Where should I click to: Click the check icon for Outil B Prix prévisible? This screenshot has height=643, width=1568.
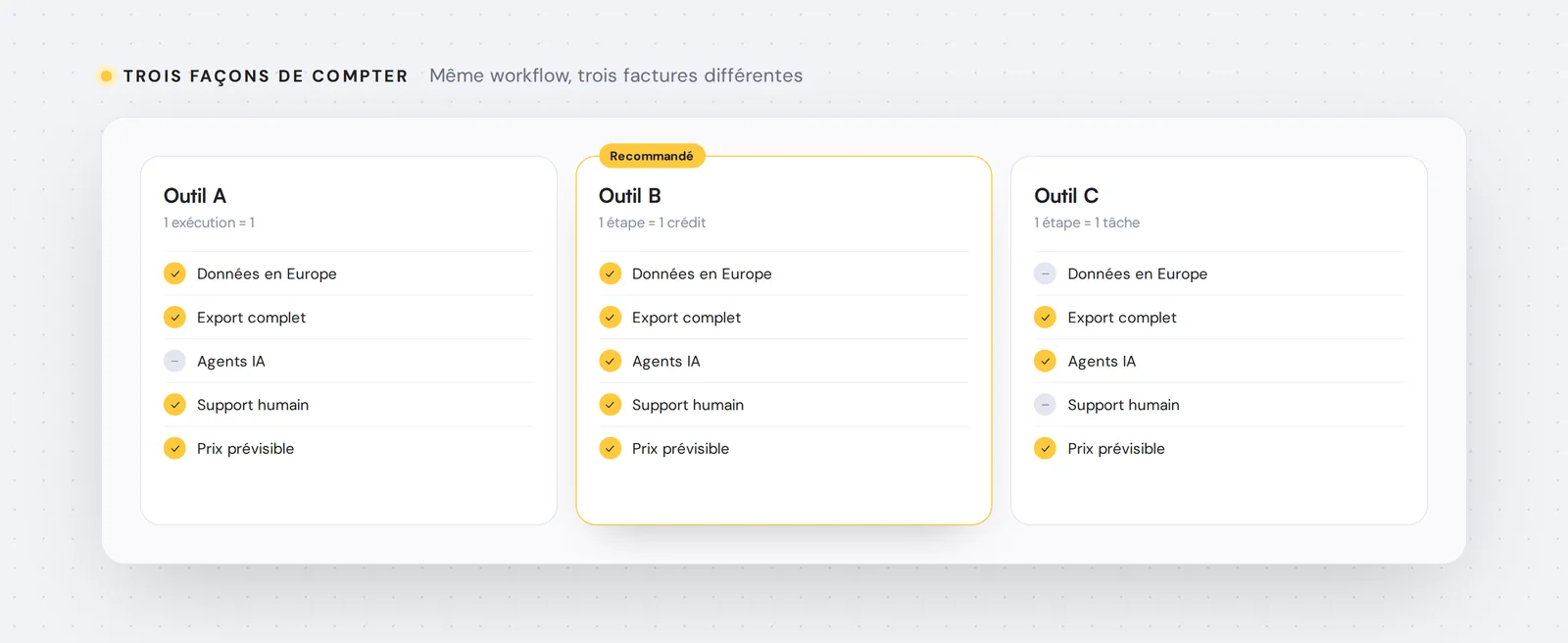pos(610,448)
